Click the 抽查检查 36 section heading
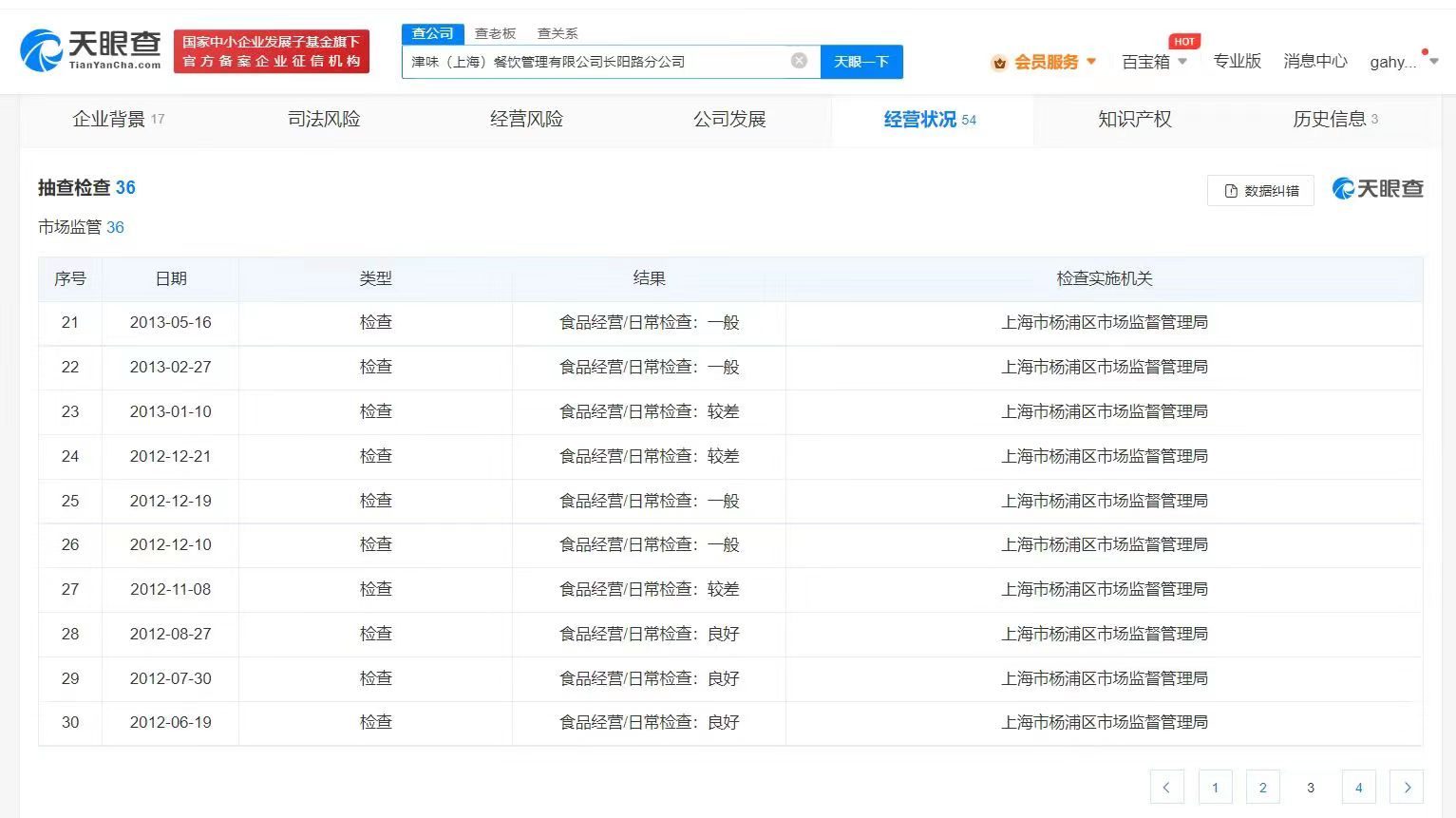Image resolution: width=1456 pixels, height=818 pixels. pos(86,187)
